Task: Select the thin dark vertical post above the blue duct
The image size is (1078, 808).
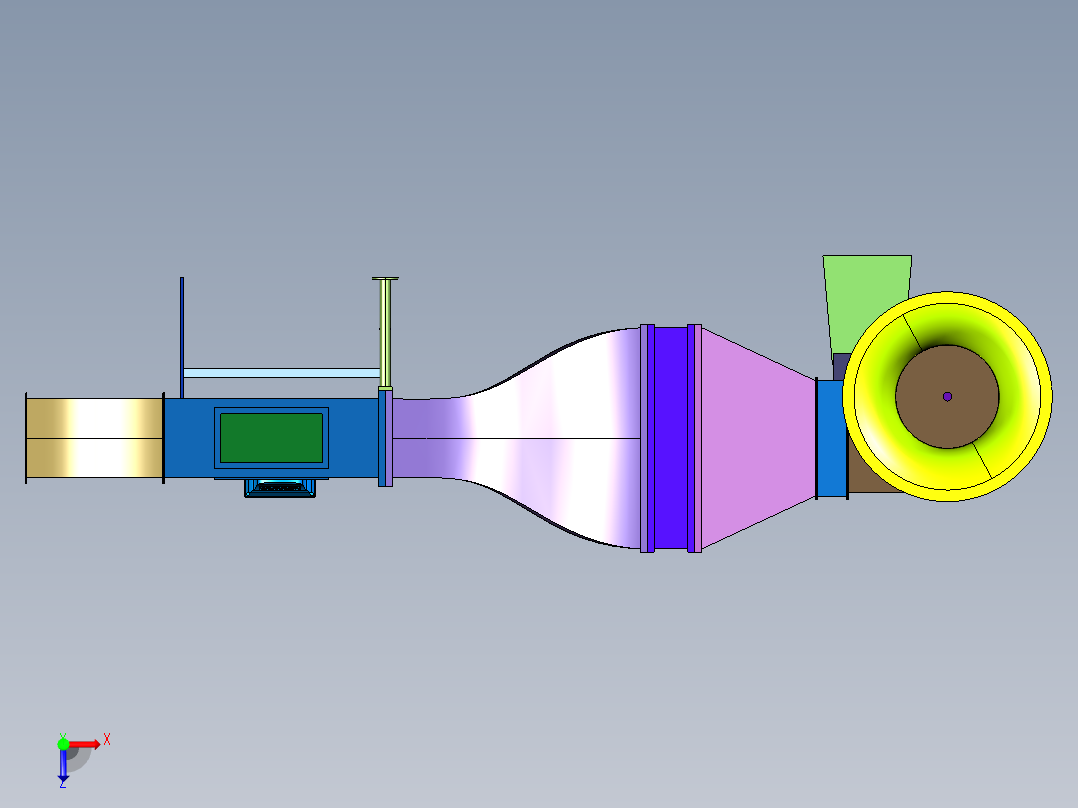Action: (182, 338)
